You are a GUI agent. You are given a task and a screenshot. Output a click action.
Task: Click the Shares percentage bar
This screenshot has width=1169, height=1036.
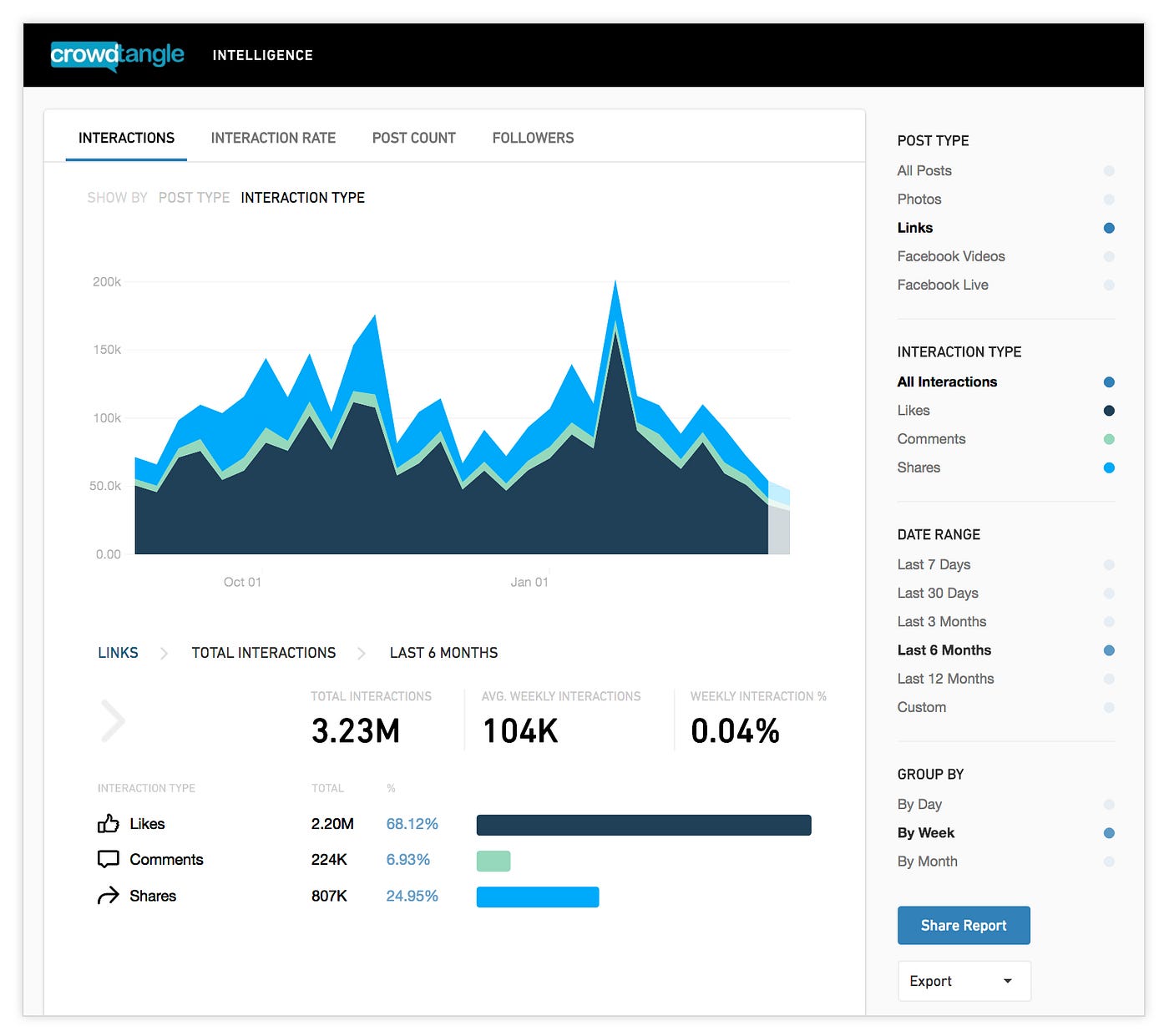538,897
